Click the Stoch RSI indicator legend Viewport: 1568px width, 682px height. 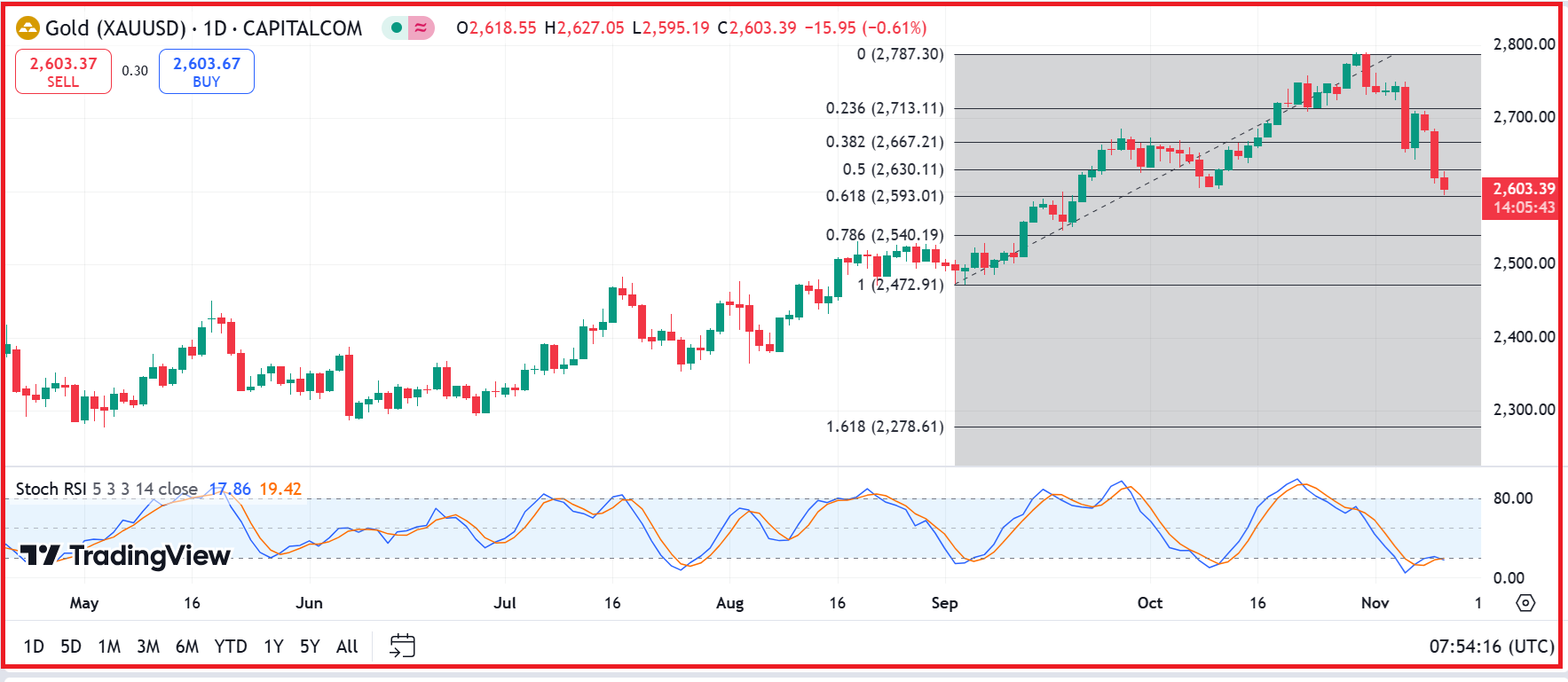tap(51, 489)
